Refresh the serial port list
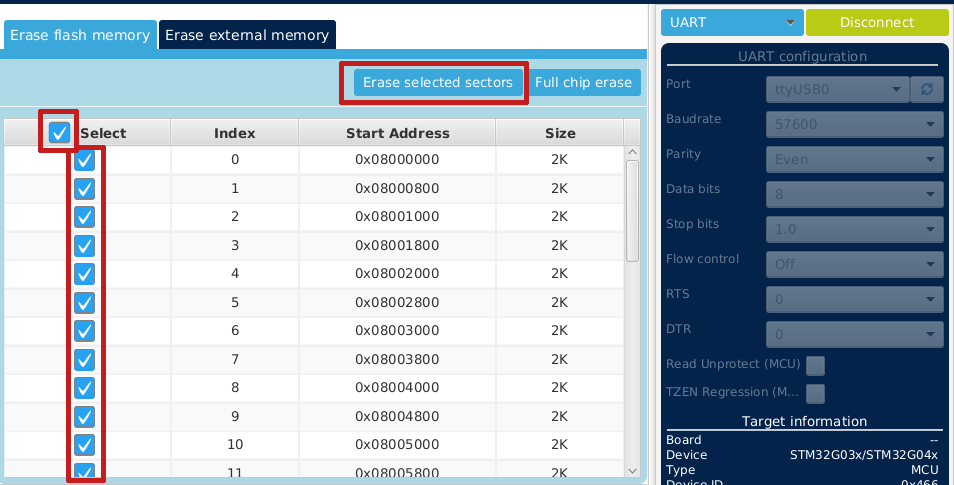The height and width of the screenshot is (485, 954). [927, 89]
